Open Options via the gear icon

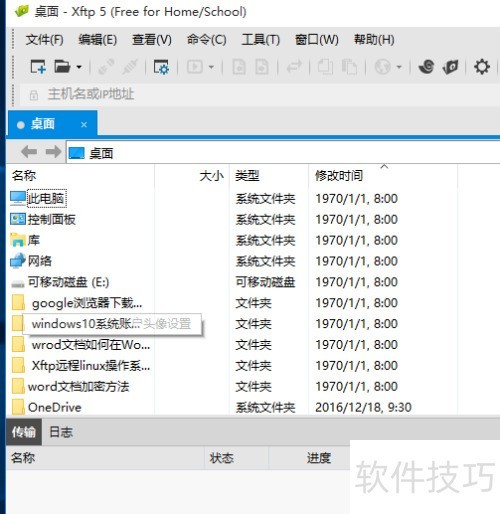click(x=482, y=67)
